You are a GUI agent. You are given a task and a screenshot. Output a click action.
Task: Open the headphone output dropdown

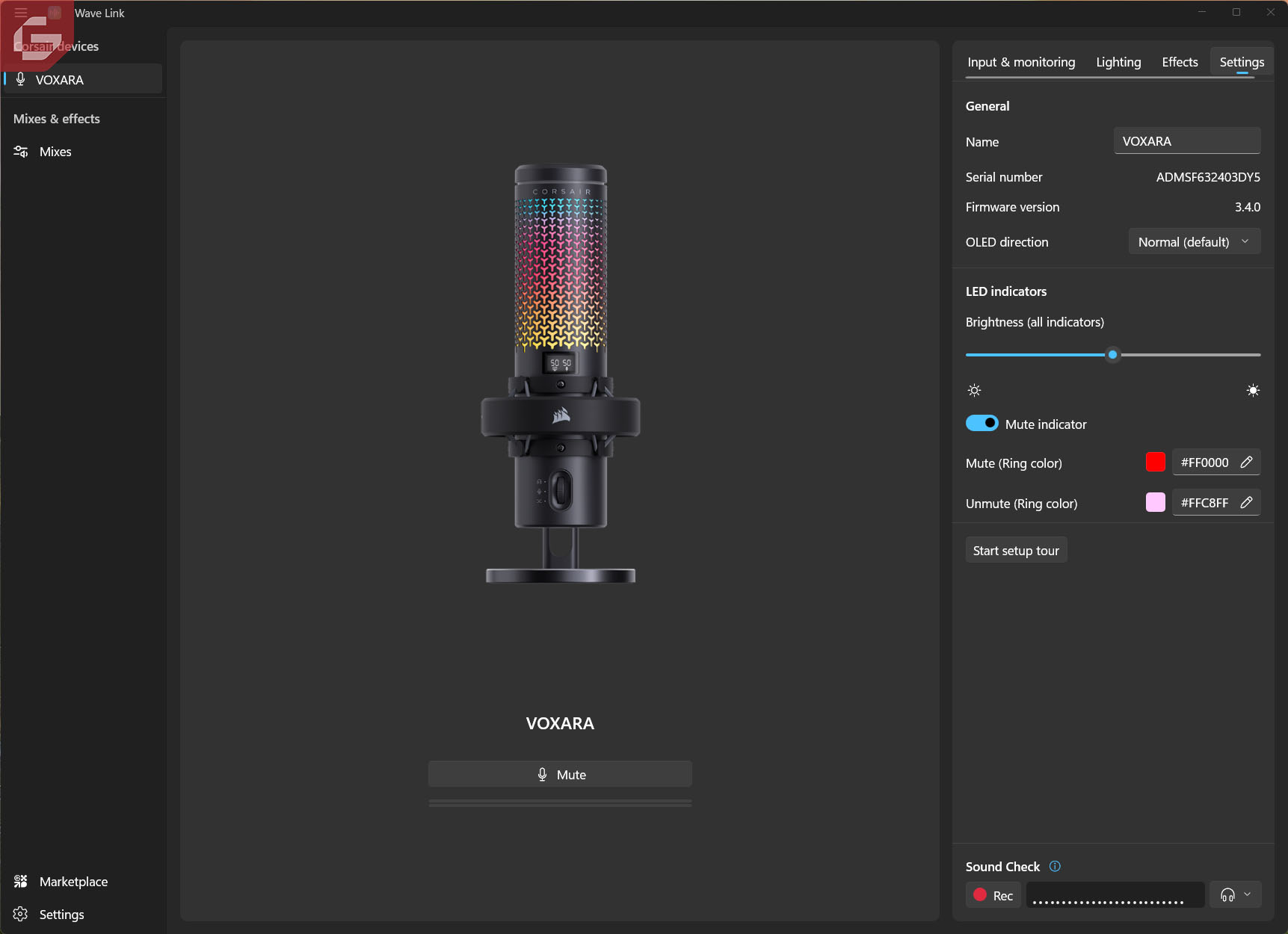click(x=1236, y=895)
